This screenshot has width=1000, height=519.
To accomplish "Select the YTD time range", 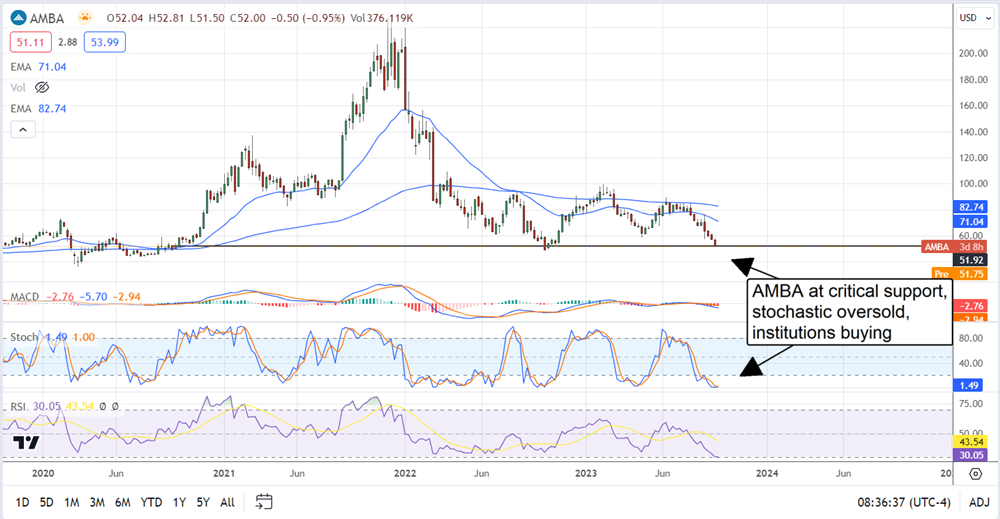I will coord(153,501).
